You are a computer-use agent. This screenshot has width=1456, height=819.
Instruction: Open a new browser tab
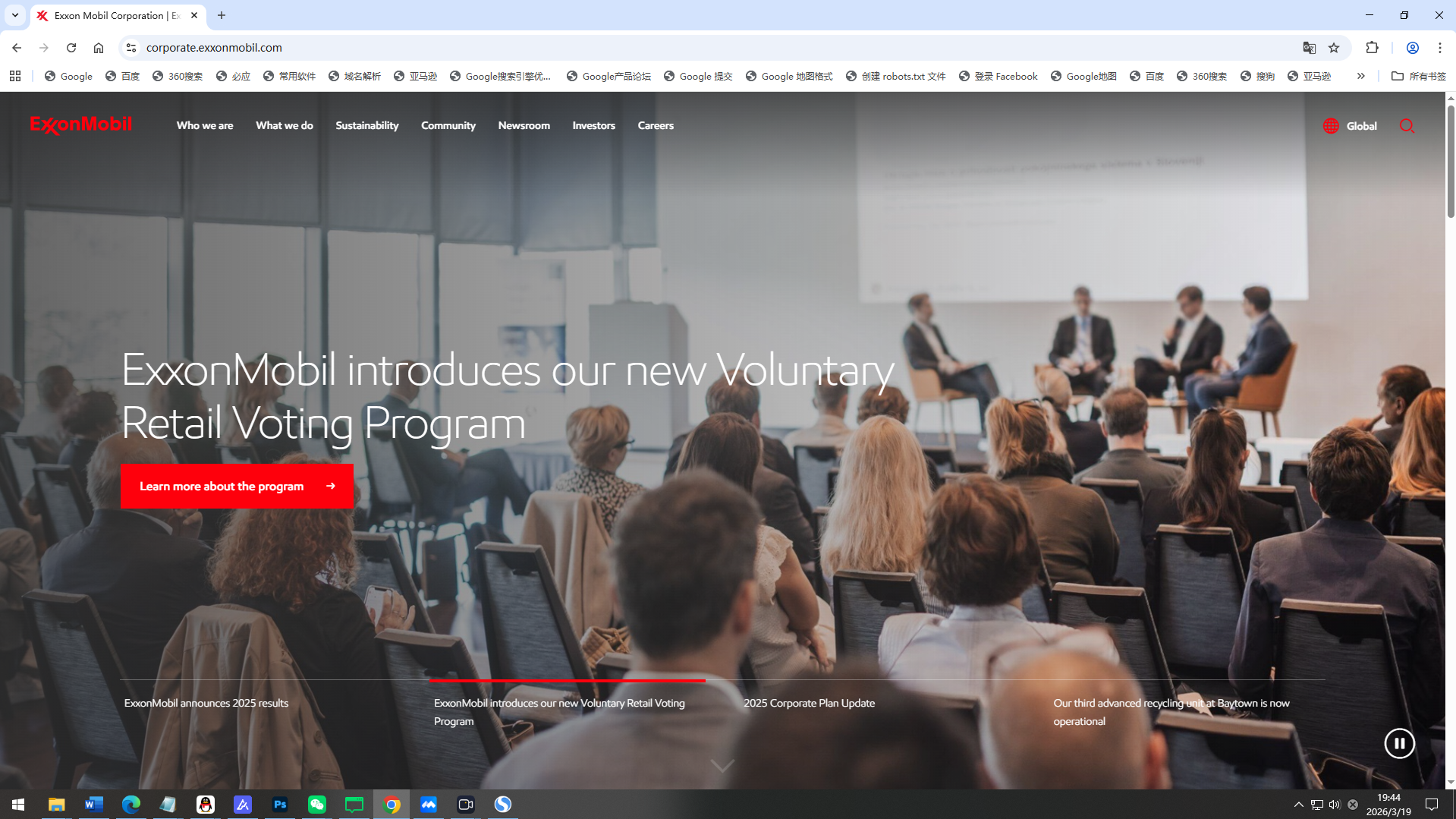(x=222, y=15)
